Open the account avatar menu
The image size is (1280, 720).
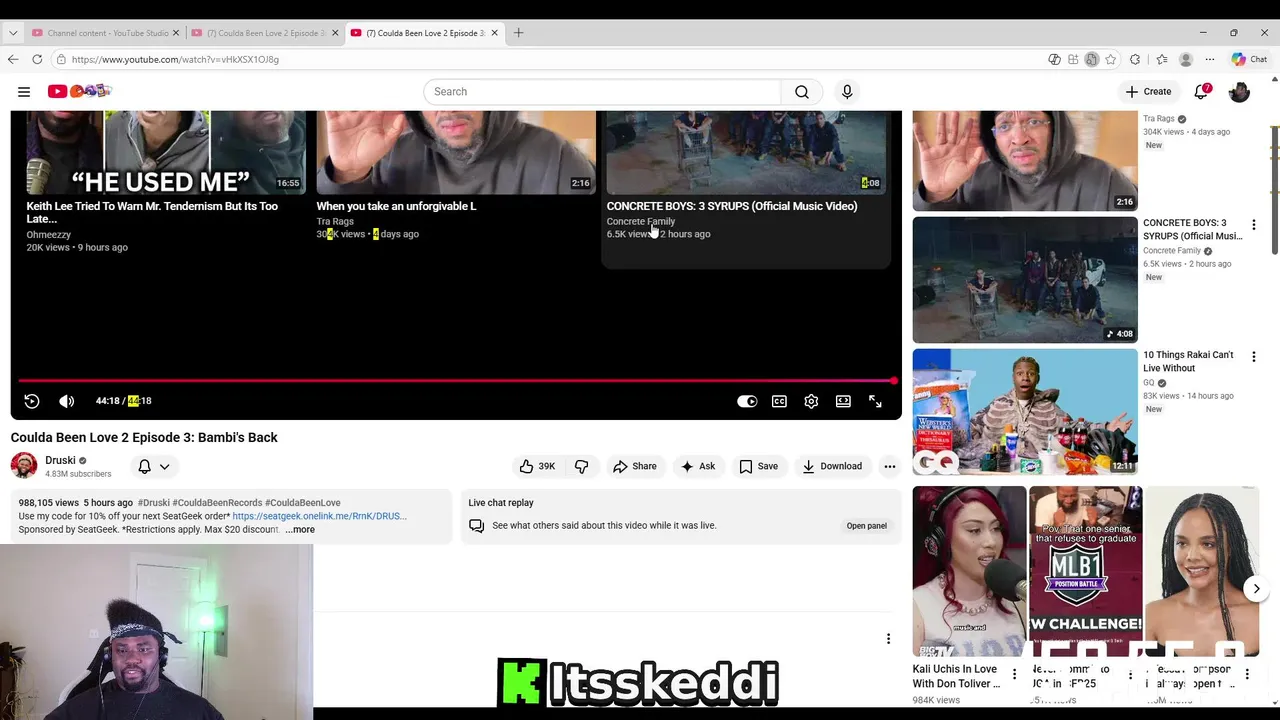(1239, 91)
